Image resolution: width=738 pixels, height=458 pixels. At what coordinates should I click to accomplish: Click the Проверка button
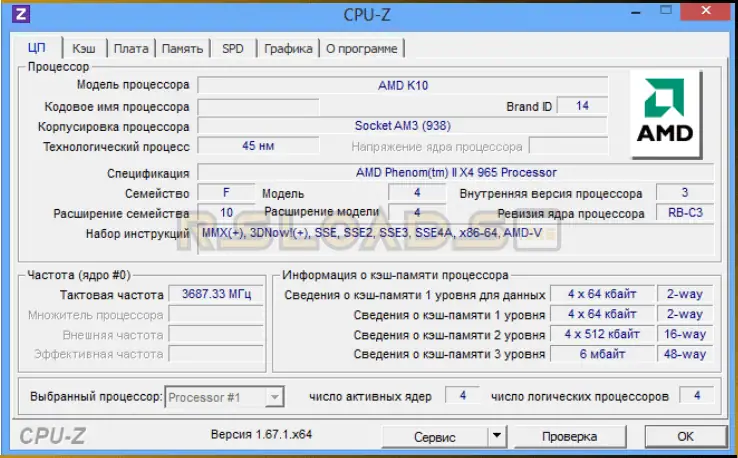coord(569,437)
